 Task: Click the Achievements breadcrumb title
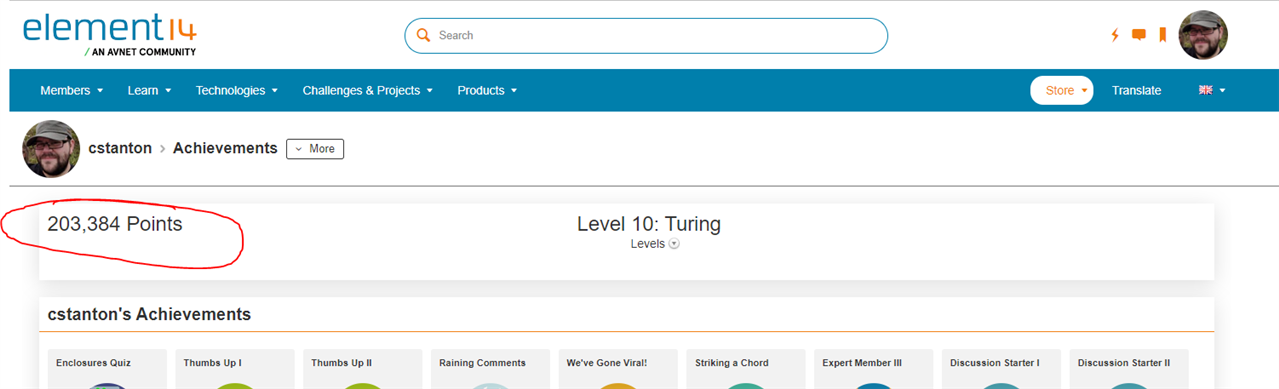(x=225, y=148)
